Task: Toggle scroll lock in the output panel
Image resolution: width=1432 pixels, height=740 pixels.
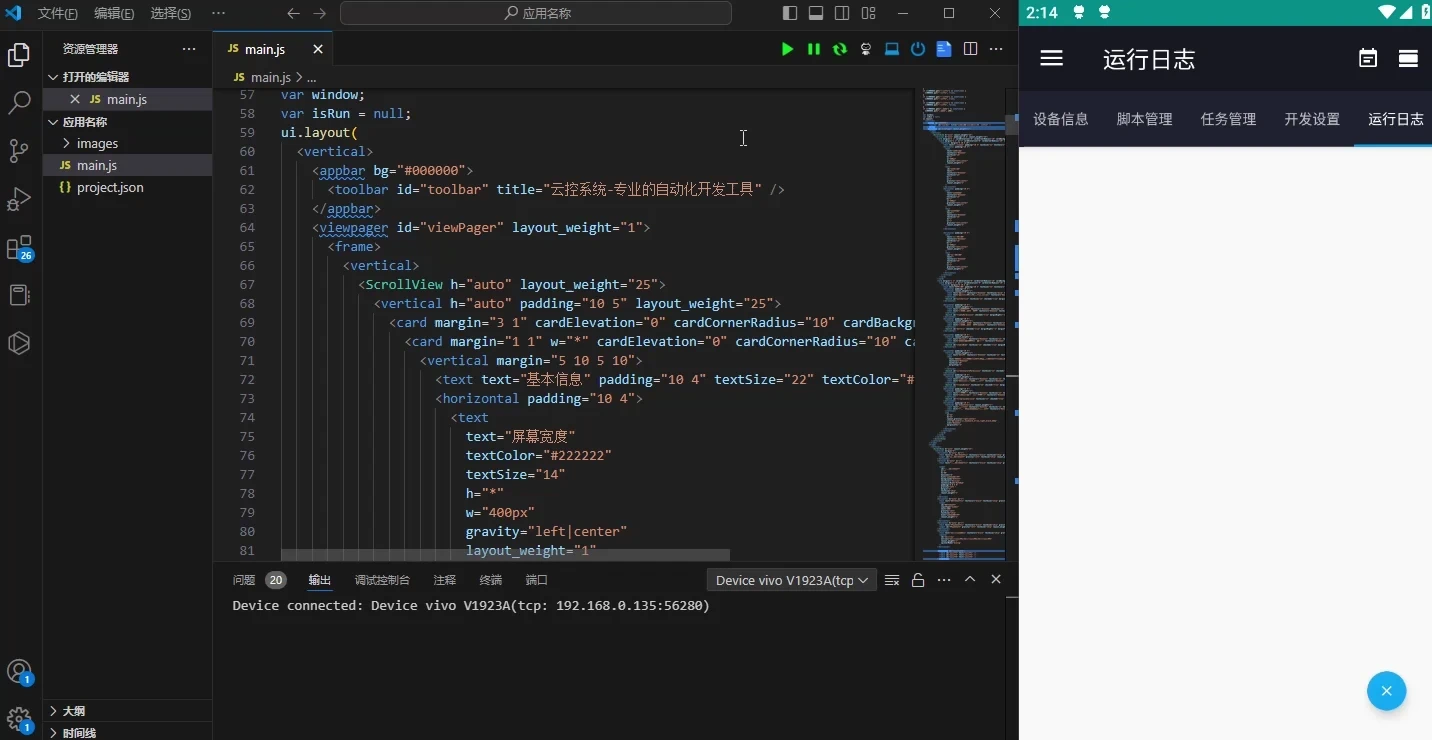Action: pos(917,580)
